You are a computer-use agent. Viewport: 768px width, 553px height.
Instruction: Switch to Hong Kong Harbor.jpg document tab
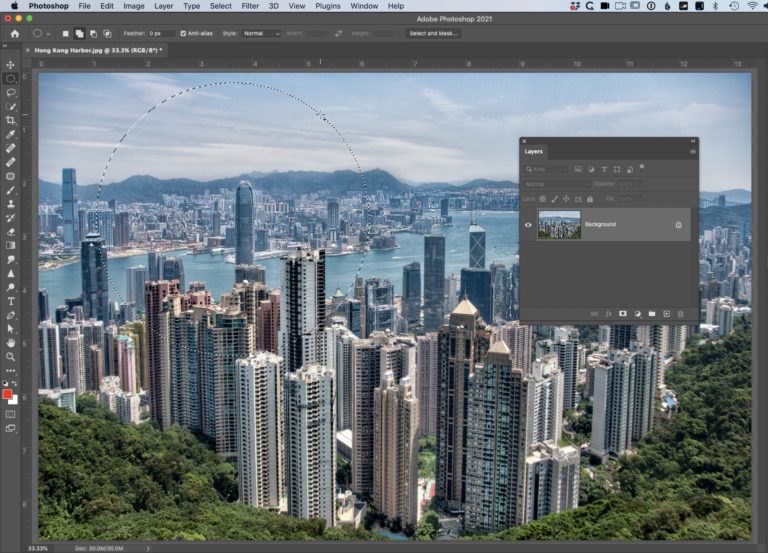[x=98, y=50]
